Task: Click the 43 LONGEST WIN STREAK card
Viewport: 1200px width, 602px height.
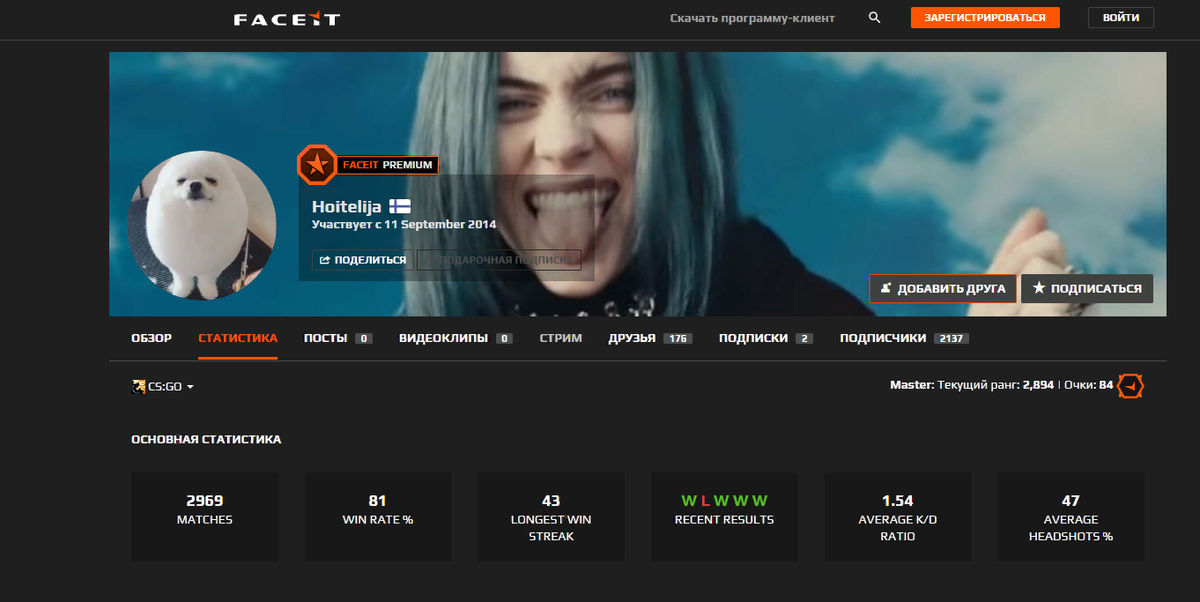Action: (551, 517)
